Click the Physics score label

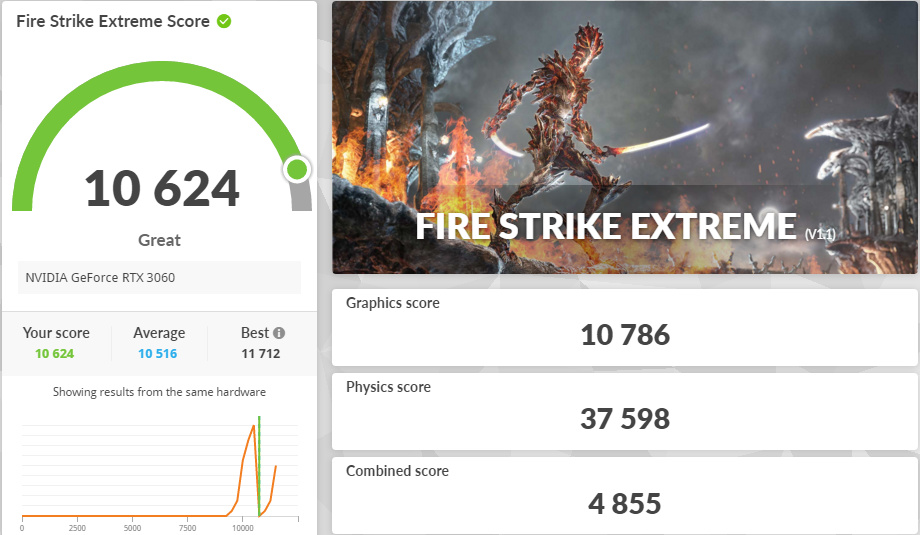click(x=388, y=387)
